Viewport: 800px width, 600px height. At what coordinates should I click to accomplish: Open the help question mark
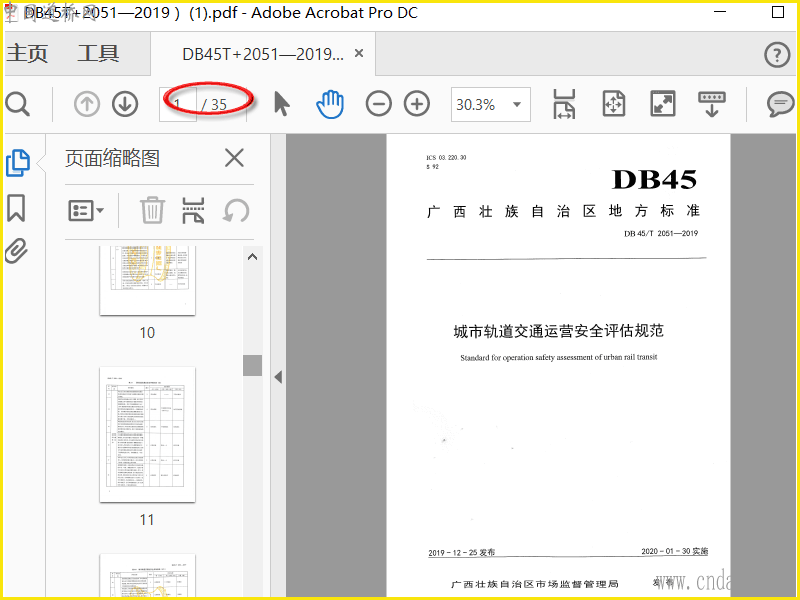(777, 54)
